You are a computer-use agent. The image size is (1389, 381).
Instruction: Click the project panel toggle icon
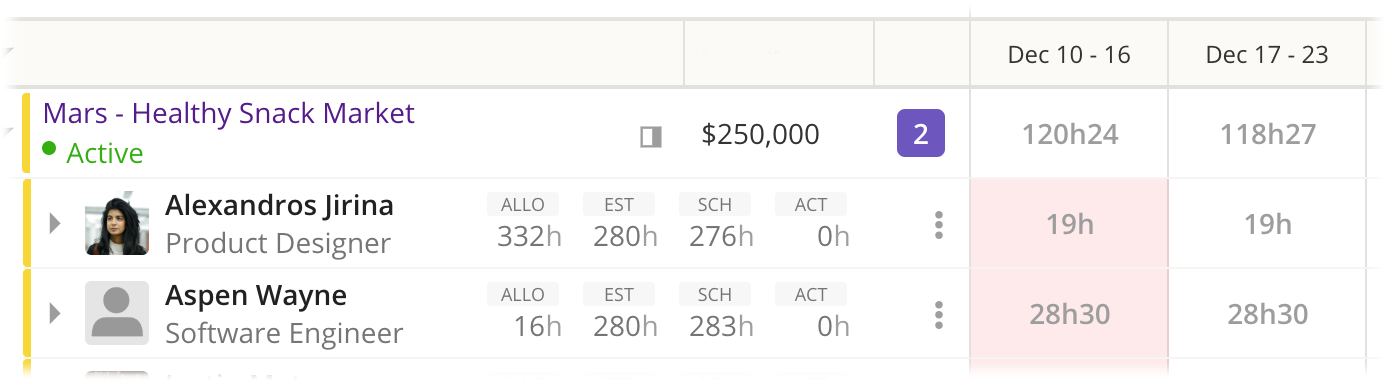click(651, 136)
